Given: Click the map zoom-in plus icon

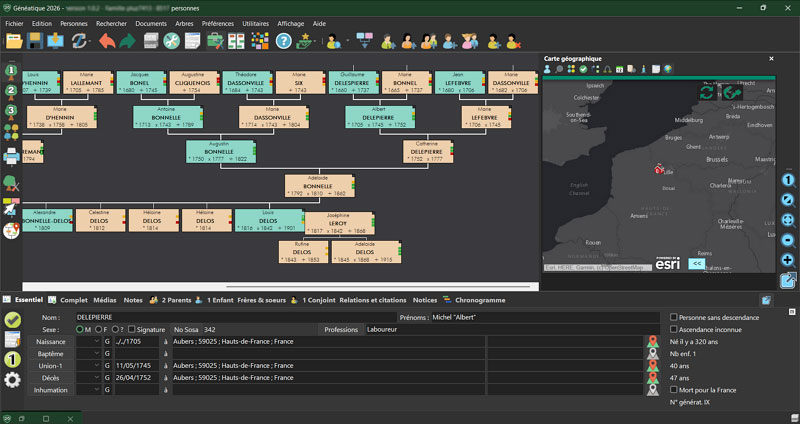Looking at the screenshot, I should coord(789,259).
